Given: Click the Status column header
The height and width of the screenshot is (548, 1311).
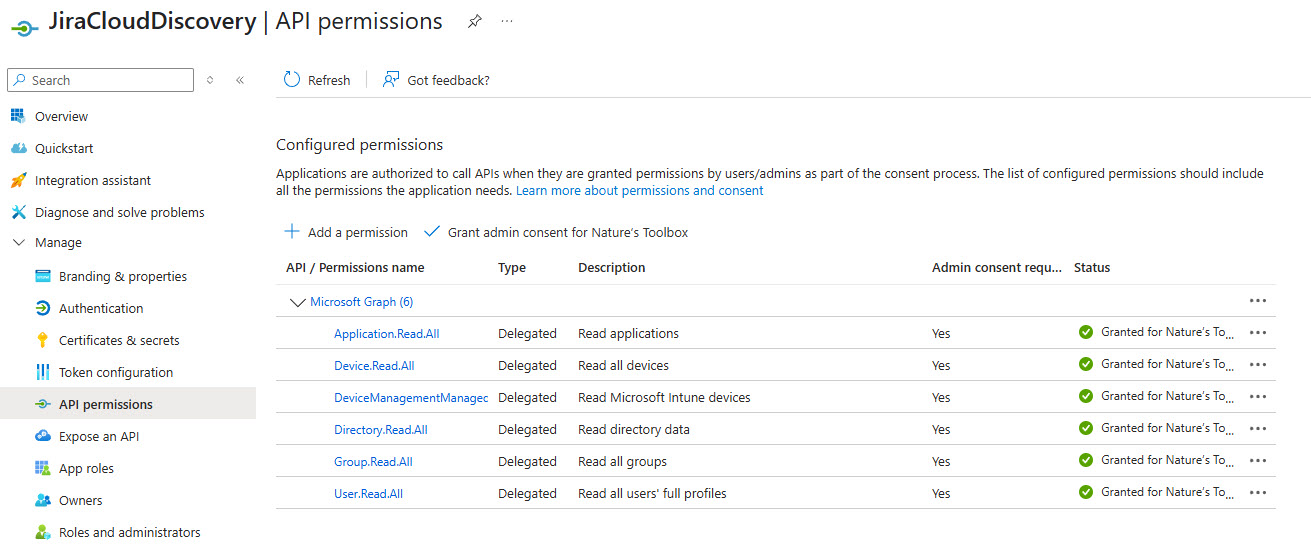Looking at the screenshot, I should pyautogui.click(x=1092, y=267).
